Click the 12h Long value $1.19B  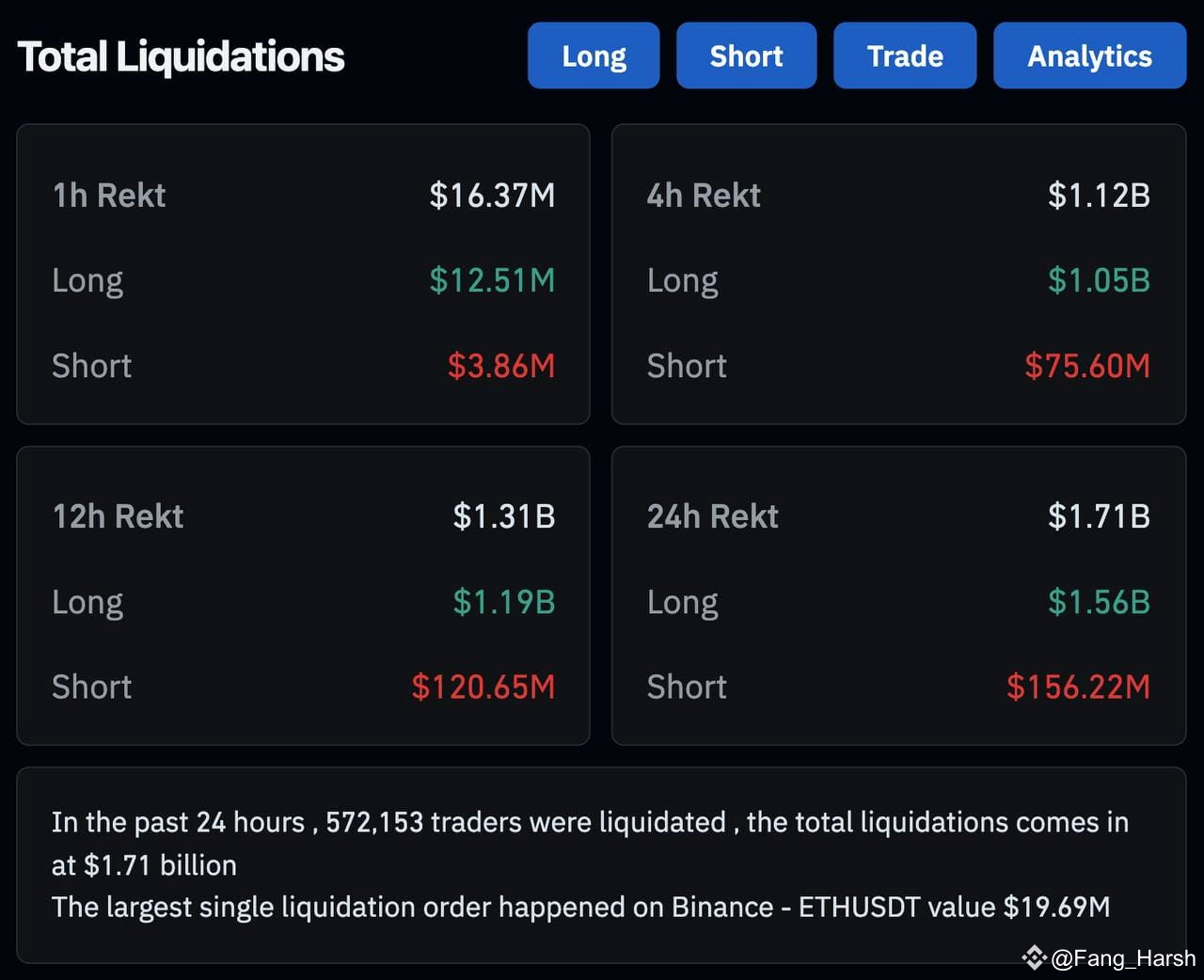pyautogui.click(x=504, y=602)
